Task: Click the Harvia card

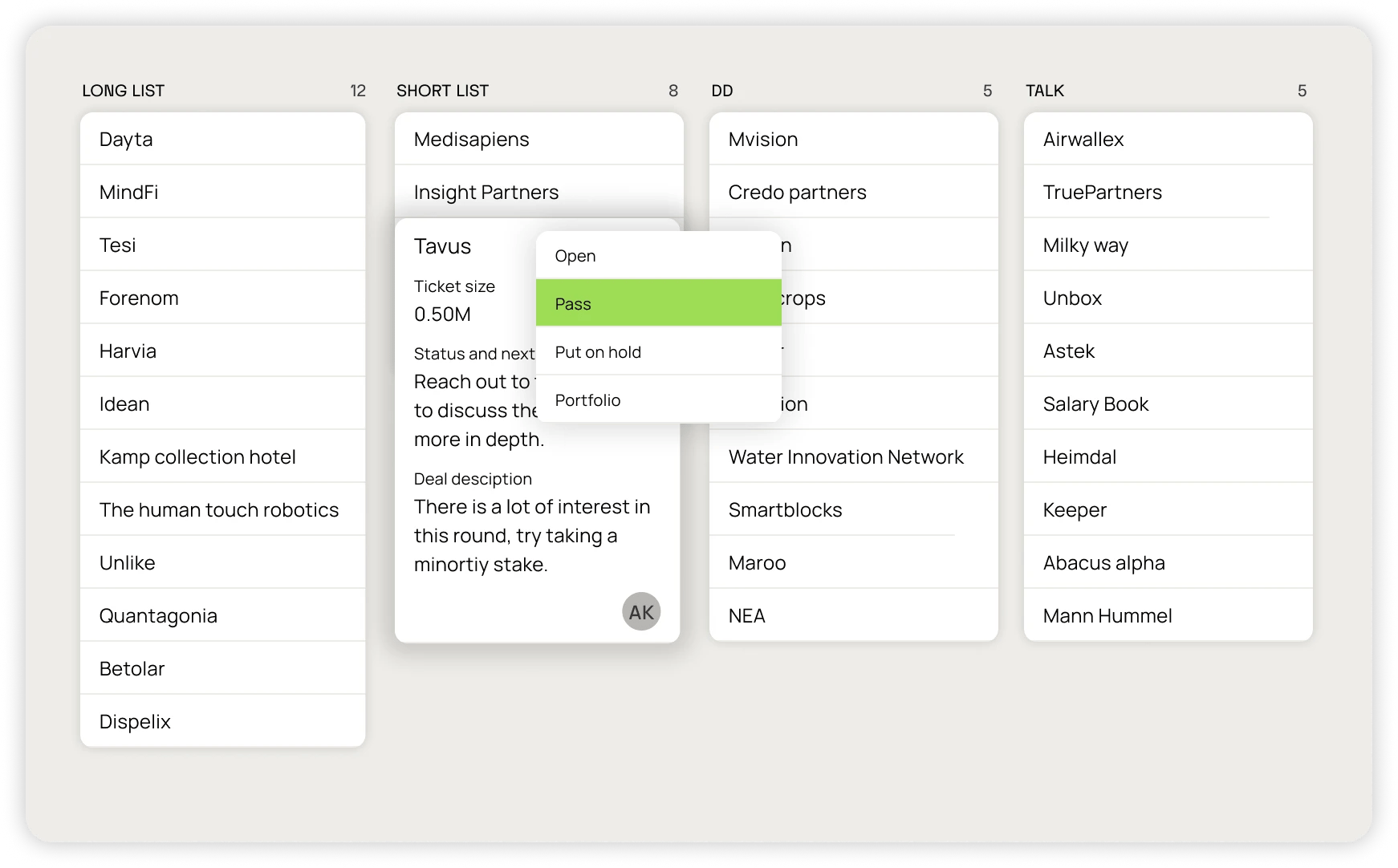Action: (x=223, y=351)
